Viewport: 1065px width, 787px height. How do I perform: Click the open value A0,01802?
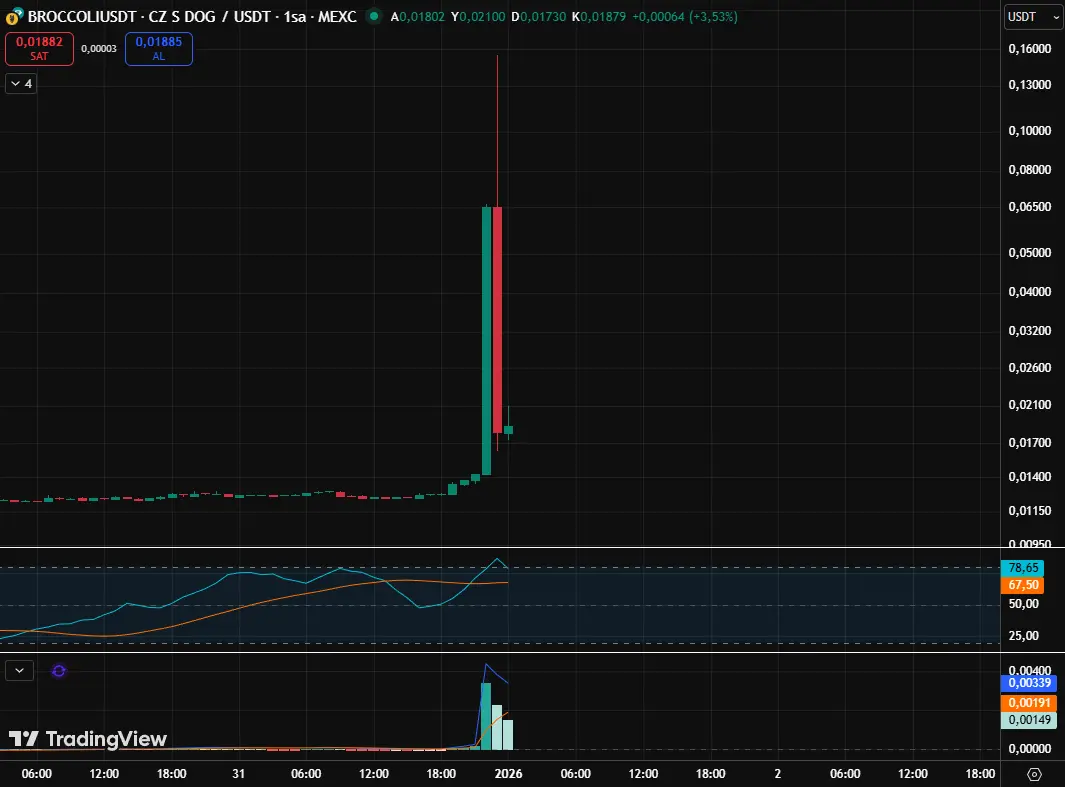[418, 16]
